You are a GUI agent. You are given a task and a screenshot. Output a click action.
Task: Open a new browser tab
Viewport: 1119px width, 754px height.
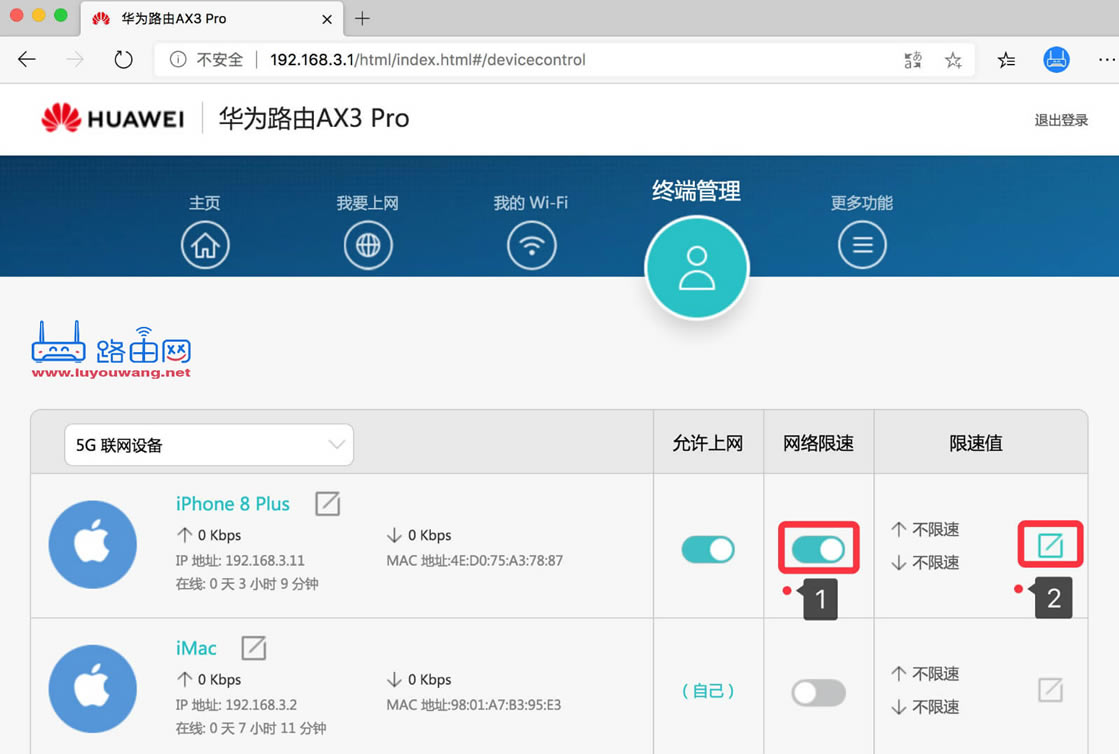[361, 17]
